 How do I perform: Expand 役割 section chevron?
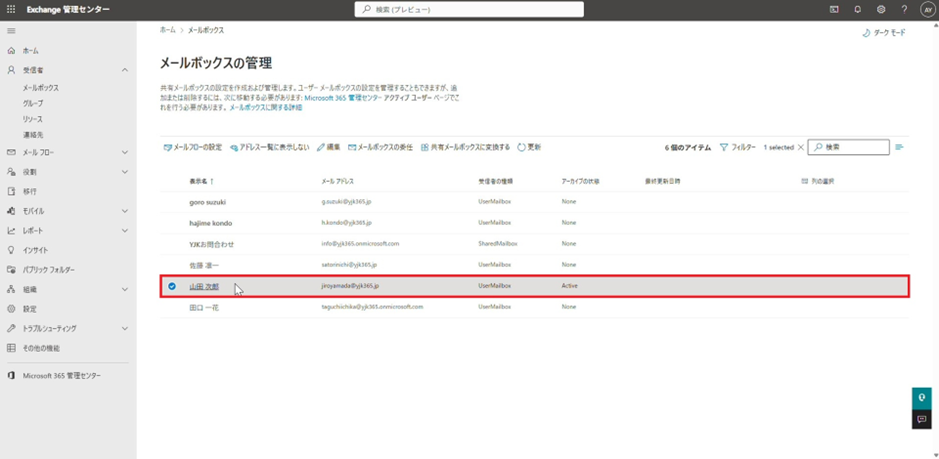[x=125, y=172]
